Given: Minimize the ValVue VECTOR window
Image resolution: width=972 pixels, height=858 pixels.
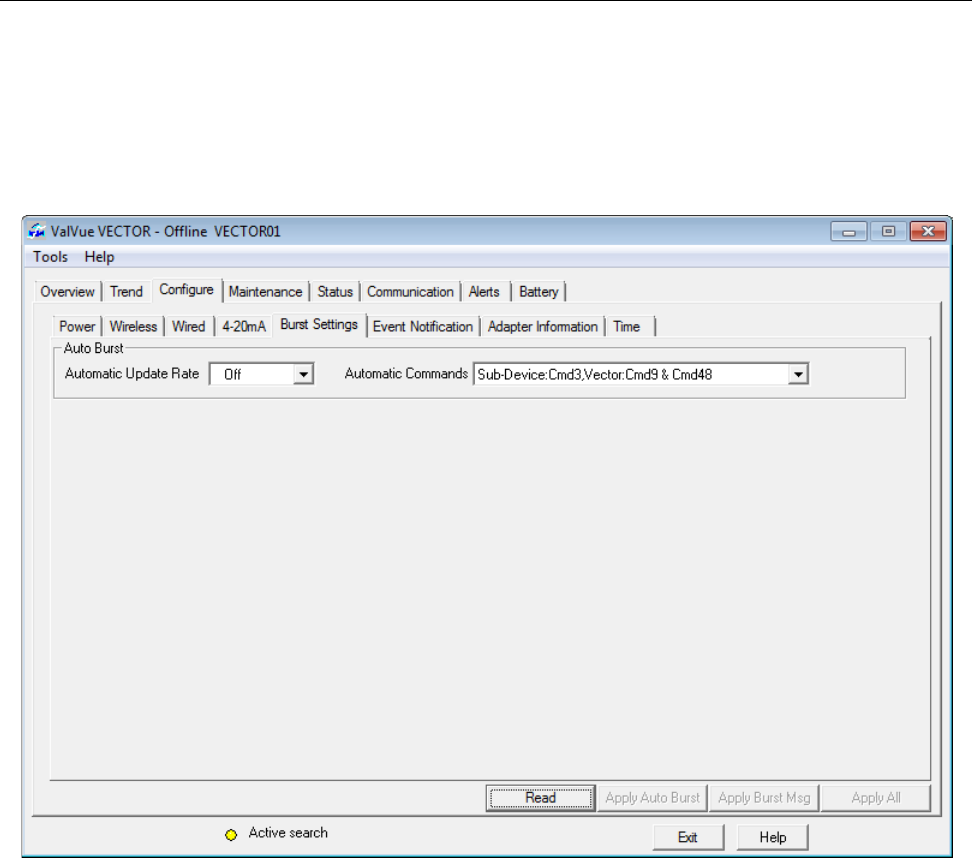Looking at the screenshot, I should [849, 231].
